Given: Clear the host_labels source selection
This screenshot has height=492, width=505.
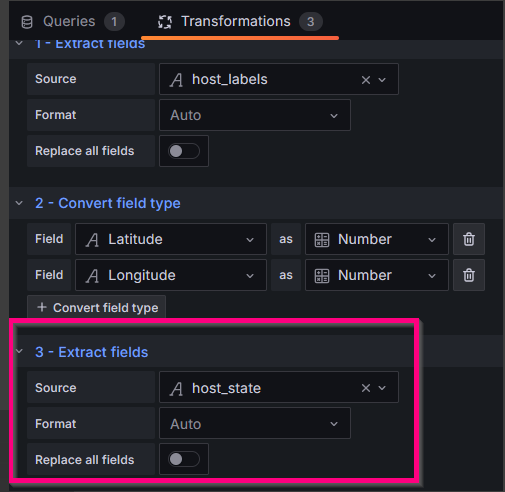Looking at the screenshot, I should pos(366,80).
